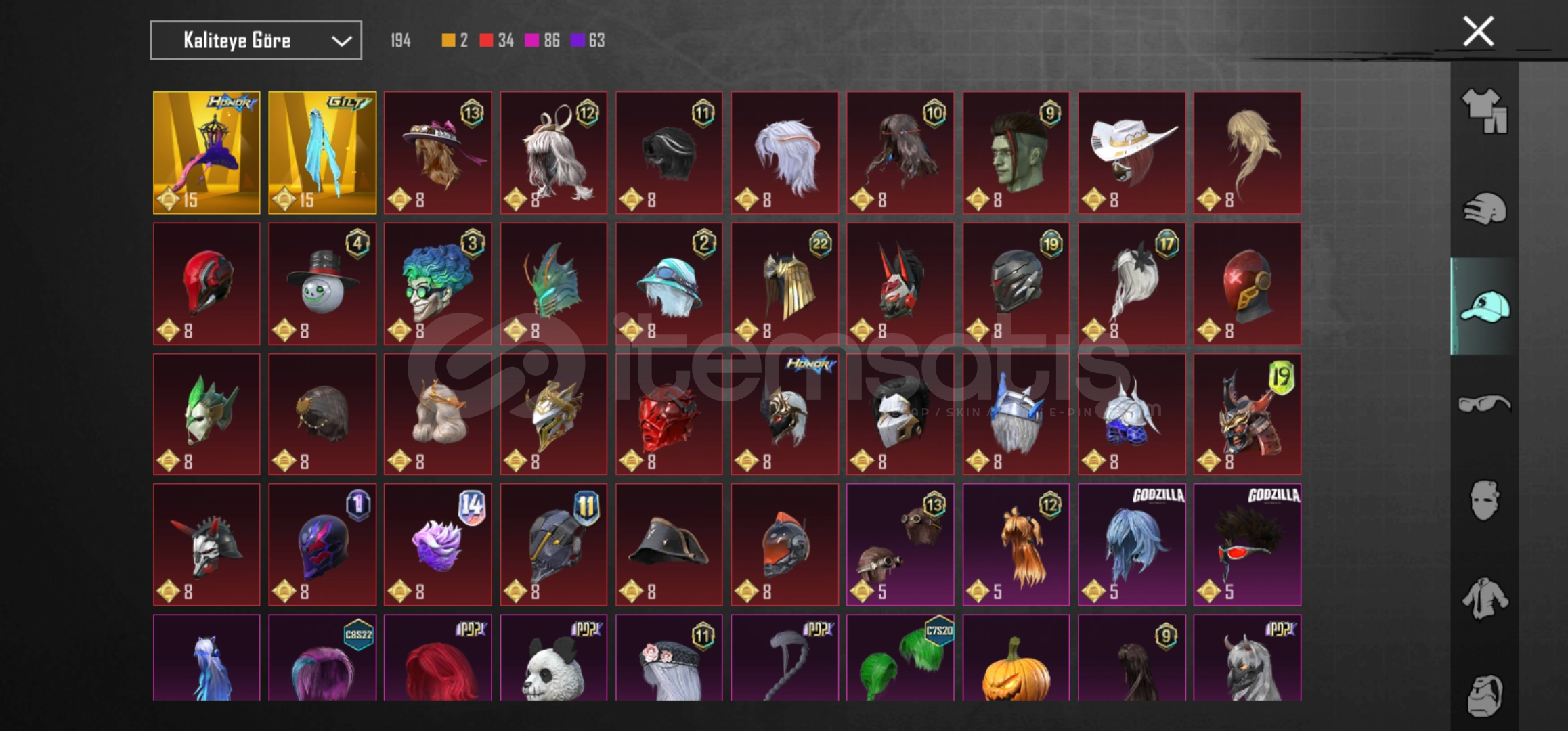The width and height of the screenshot is (1568, 731).
Task: Select the golden Honor headpiece item
Action: 206,153
